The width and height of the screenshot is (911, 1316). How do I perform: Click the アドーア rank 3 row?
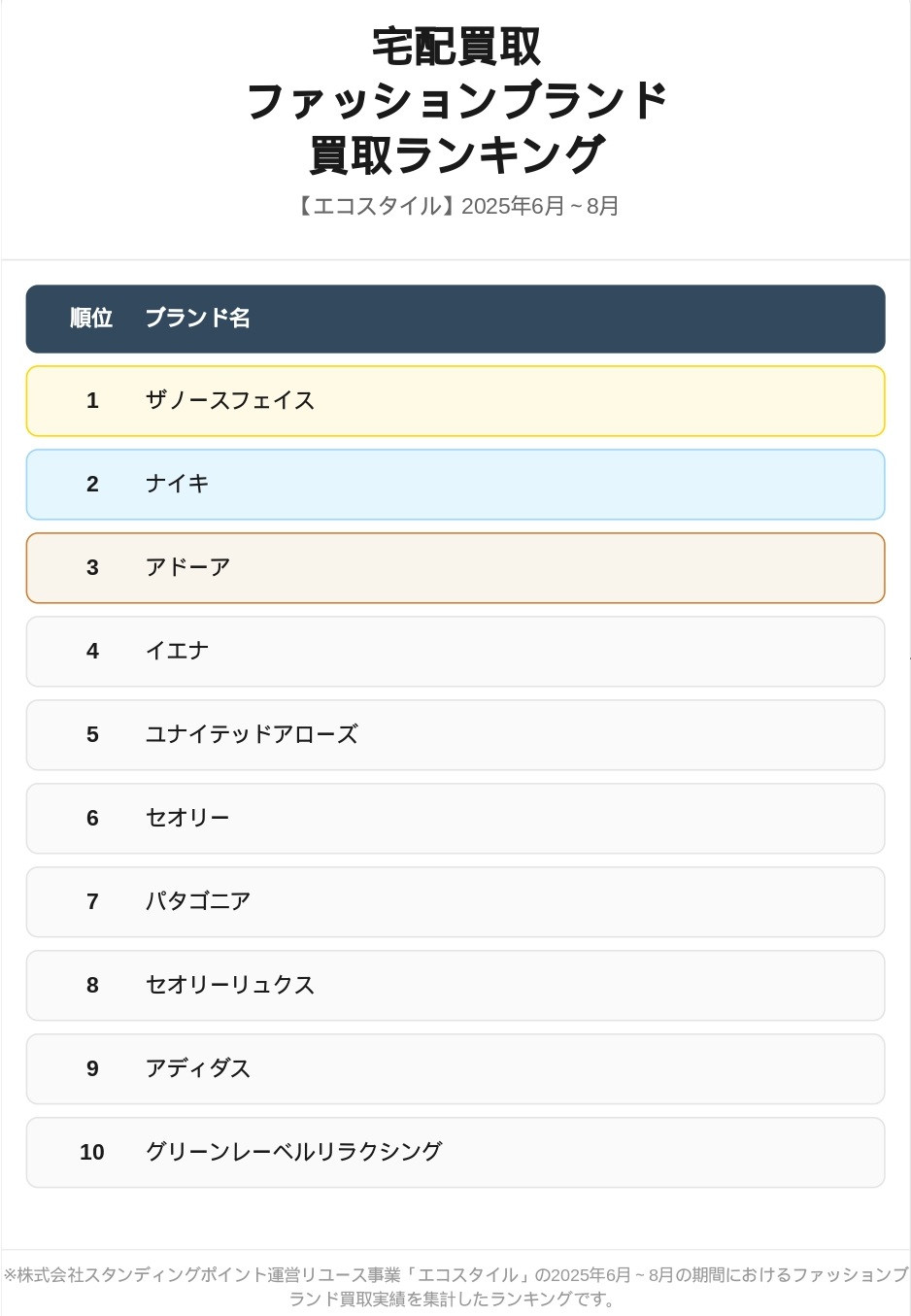pyautogui.click(x=455, y=568)
